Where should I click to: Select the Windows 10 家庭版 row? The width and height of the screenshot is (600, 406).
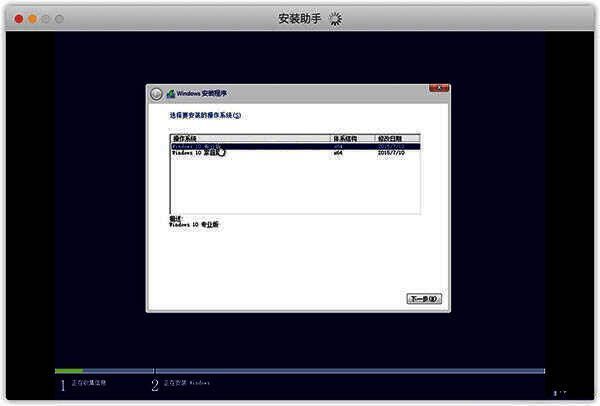click(x=295, y=153)
